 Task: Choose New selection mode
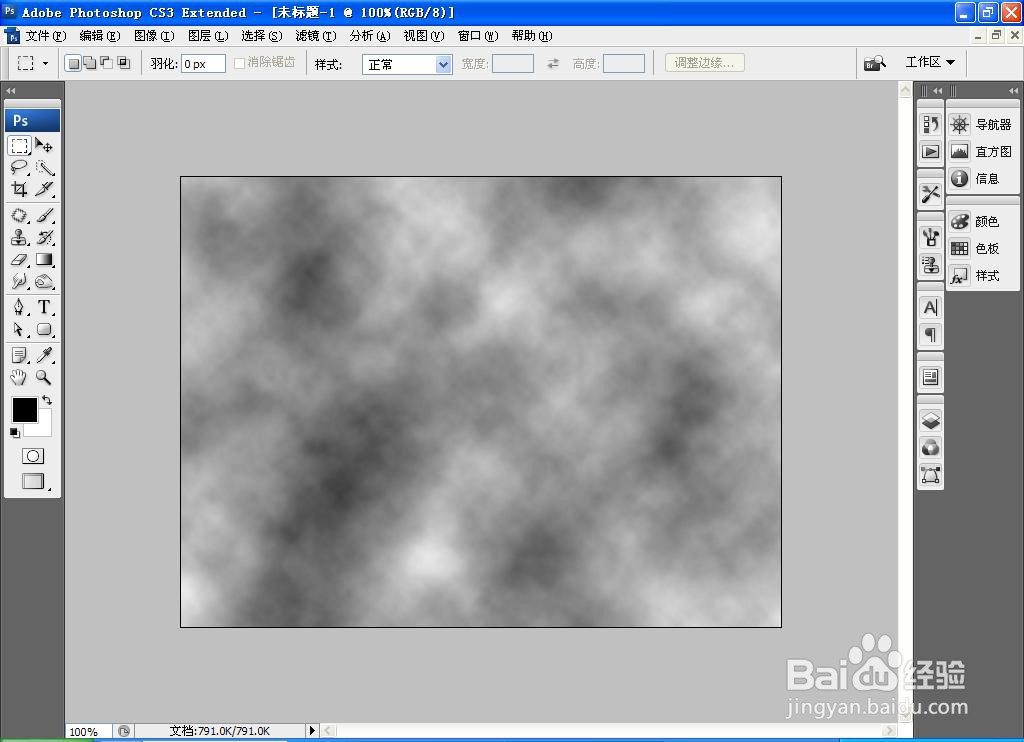pos(74,63)
